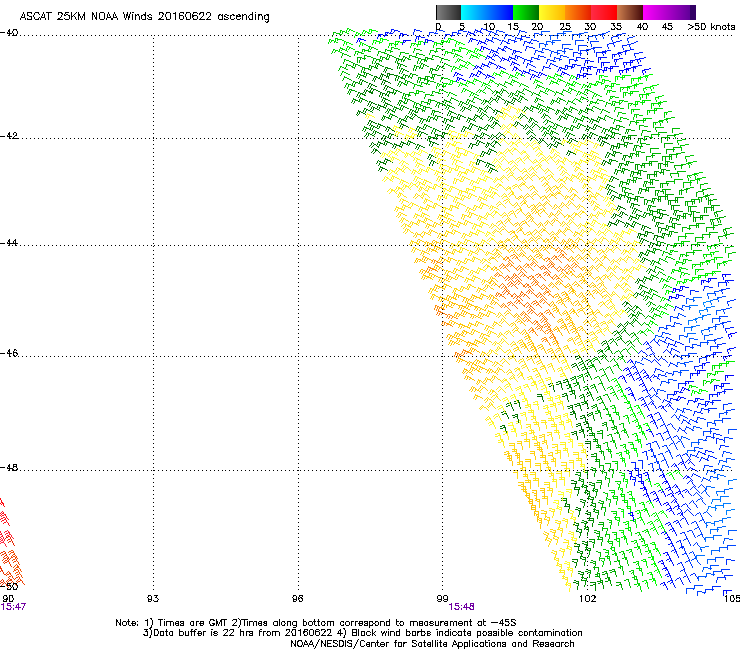
Task: Click the longitude label 93
Action: tap(153, 599)
